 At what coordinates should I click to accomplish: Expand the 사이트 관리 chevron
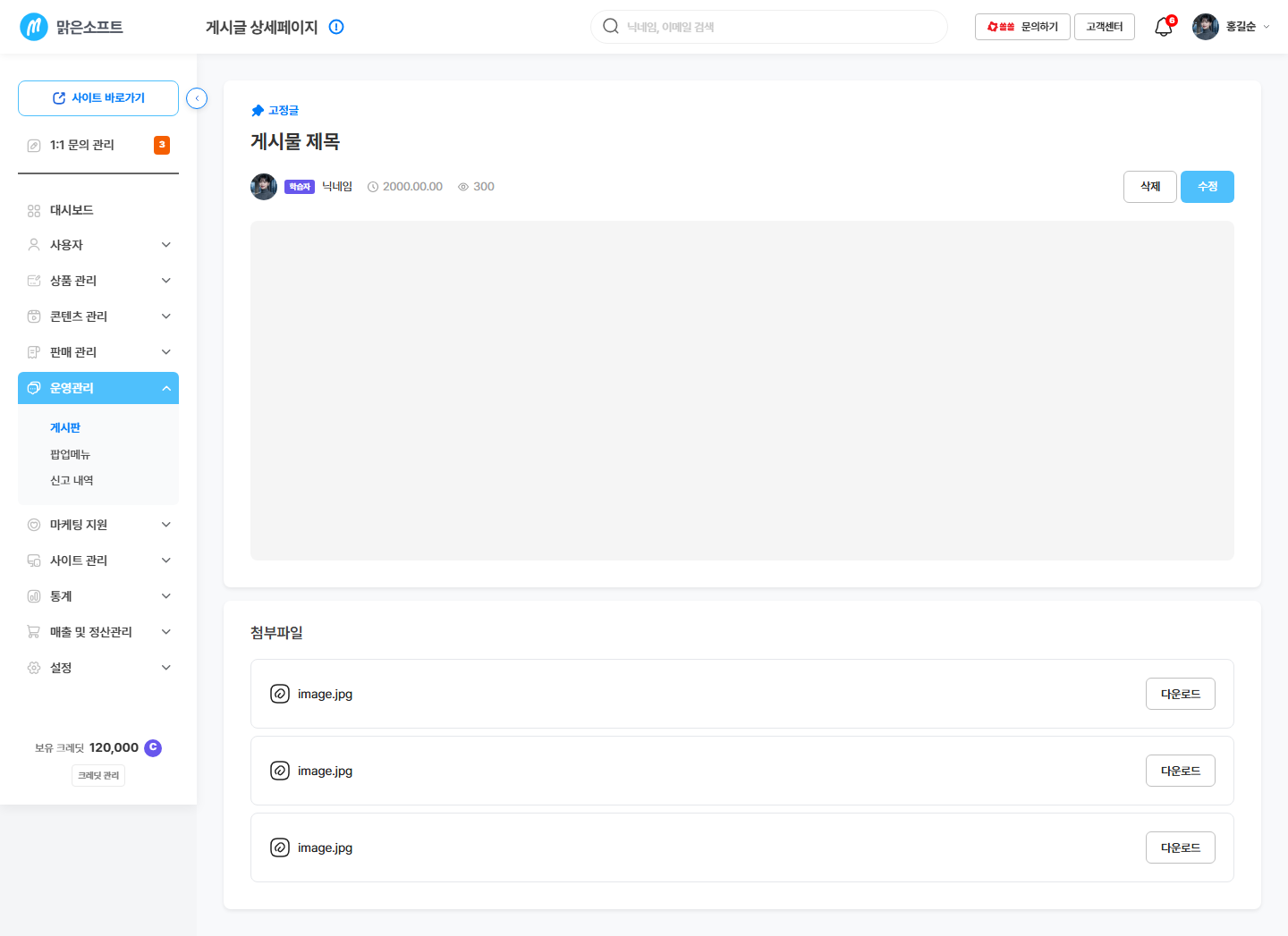(166, 561)
